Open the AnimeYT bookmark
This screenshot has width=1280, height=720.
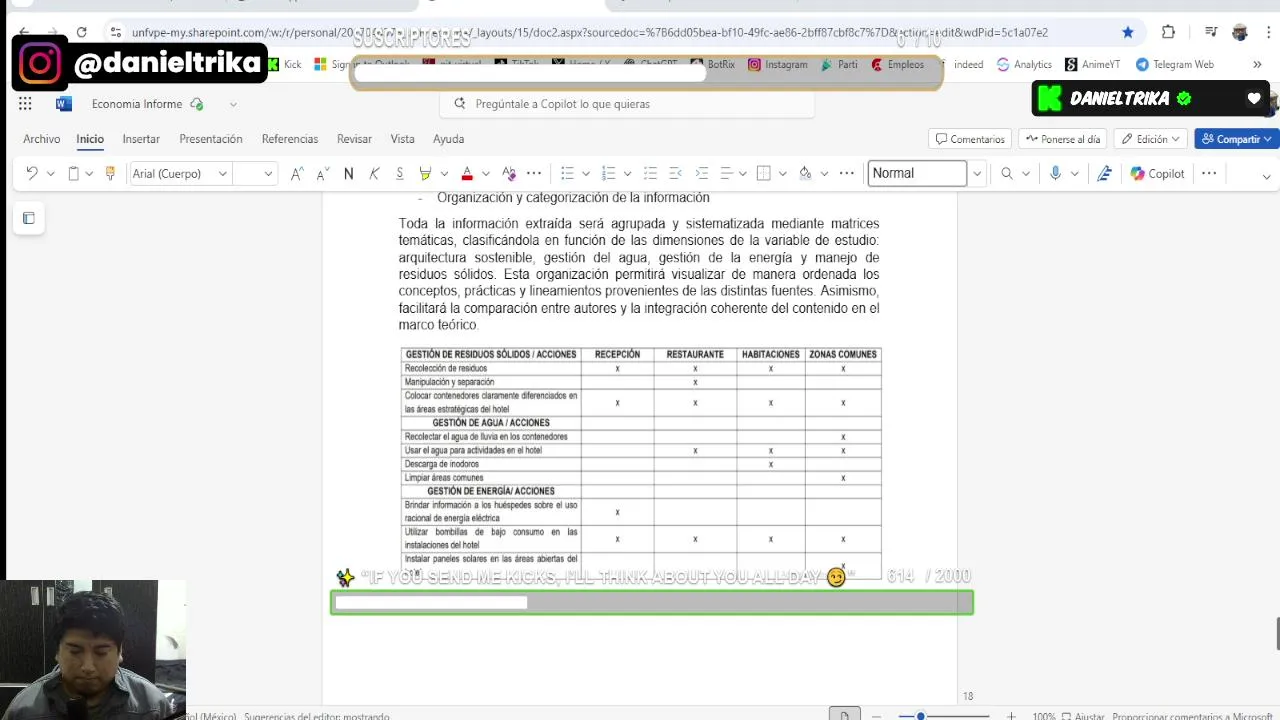pyautogui.click(x=1092, y=64)
